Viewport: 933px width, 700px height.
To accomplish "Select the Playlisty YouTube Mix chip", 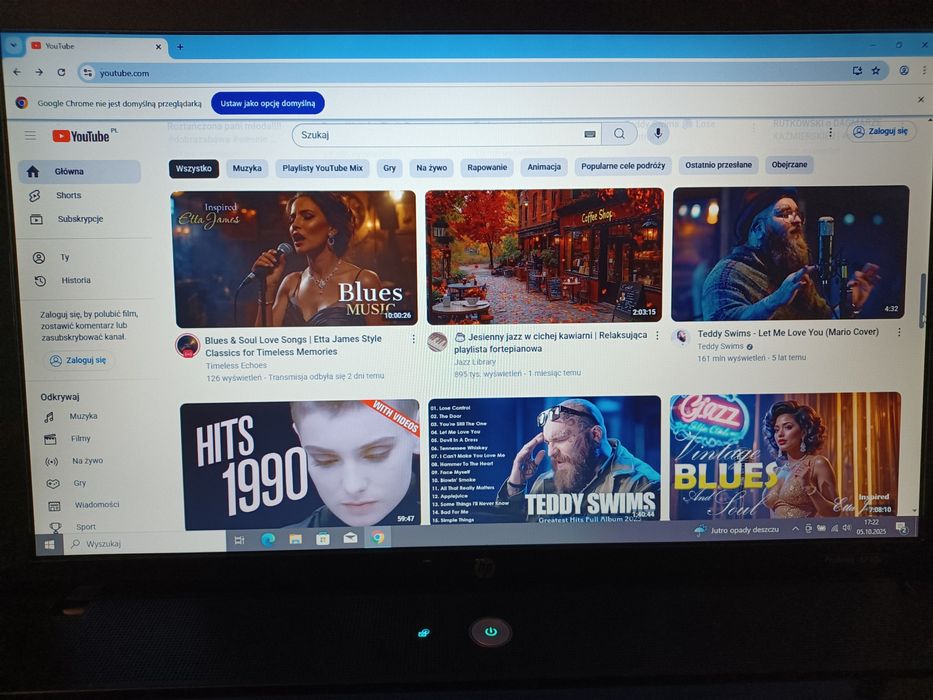I will coord(323,168).
